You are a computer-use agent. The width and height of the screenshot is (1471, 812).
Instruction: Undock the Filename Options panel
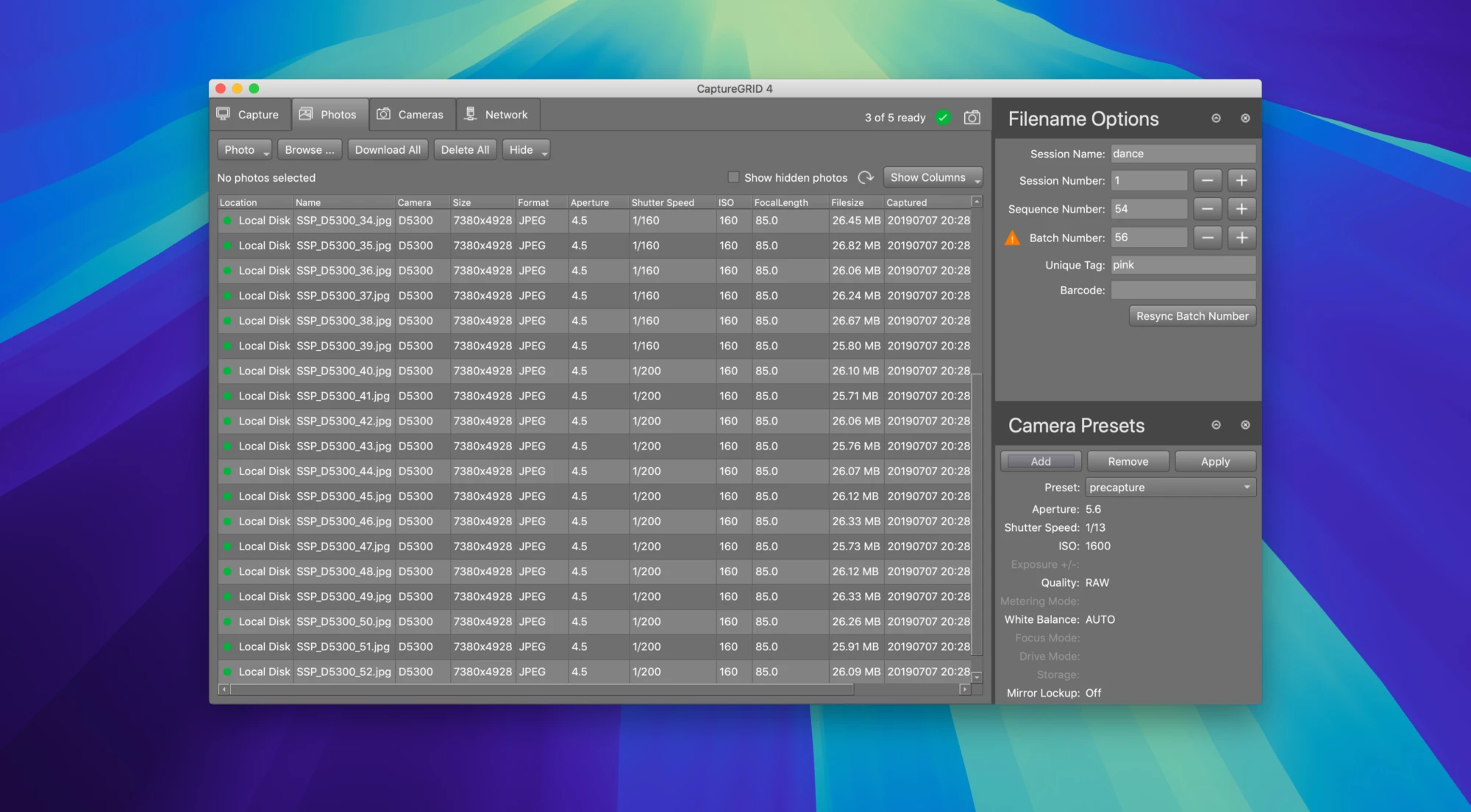1216,118
